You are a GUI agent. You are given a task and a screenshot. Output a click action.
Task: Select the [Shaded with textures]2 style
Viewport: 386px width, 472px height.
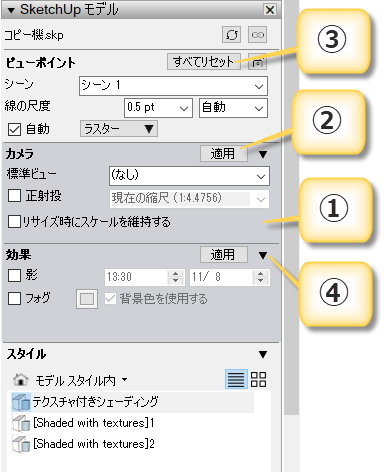(83, 444)
